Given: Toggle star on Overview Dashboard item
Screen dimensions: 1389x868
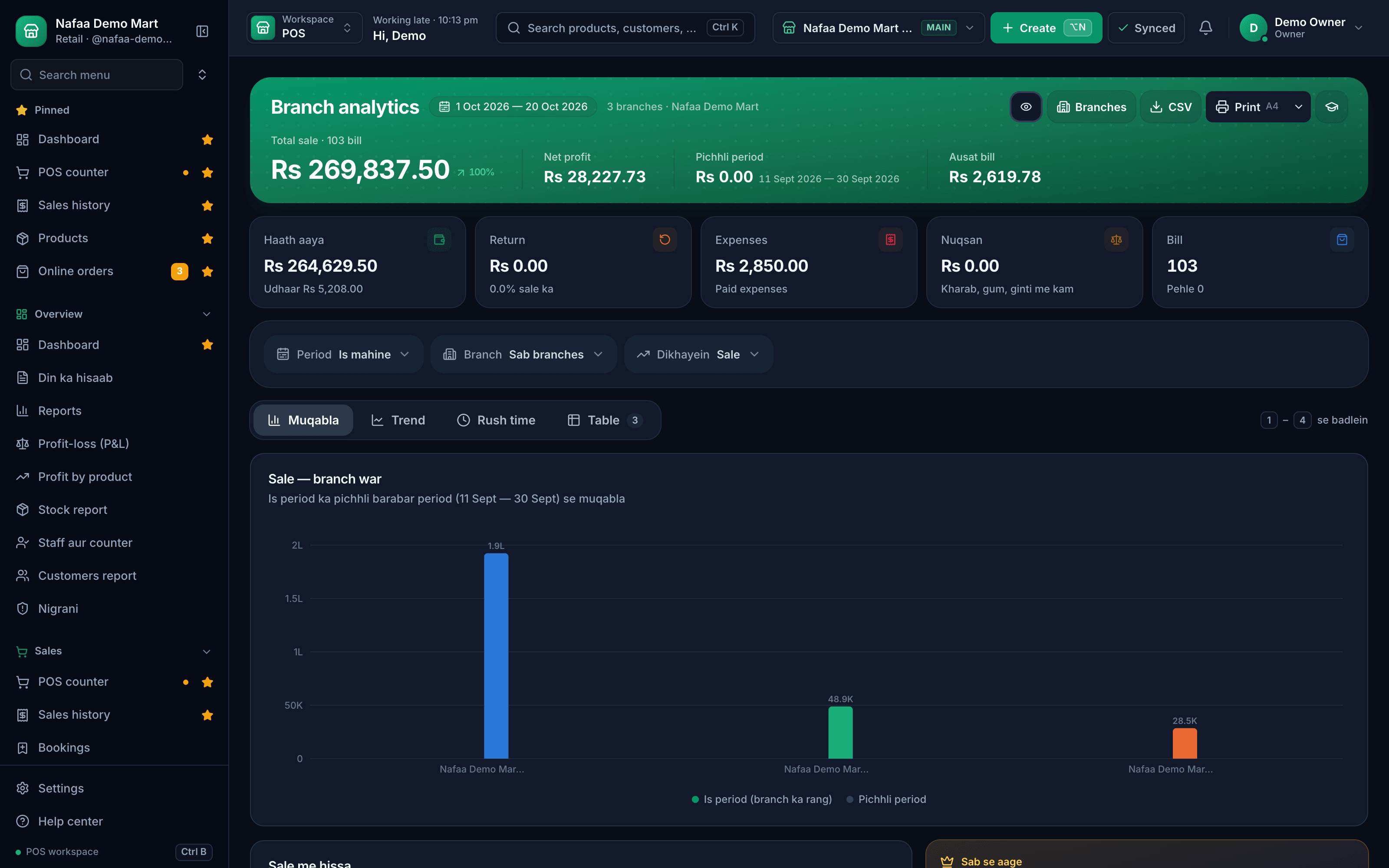Looking at the screenshot, I should pos(207,345).
